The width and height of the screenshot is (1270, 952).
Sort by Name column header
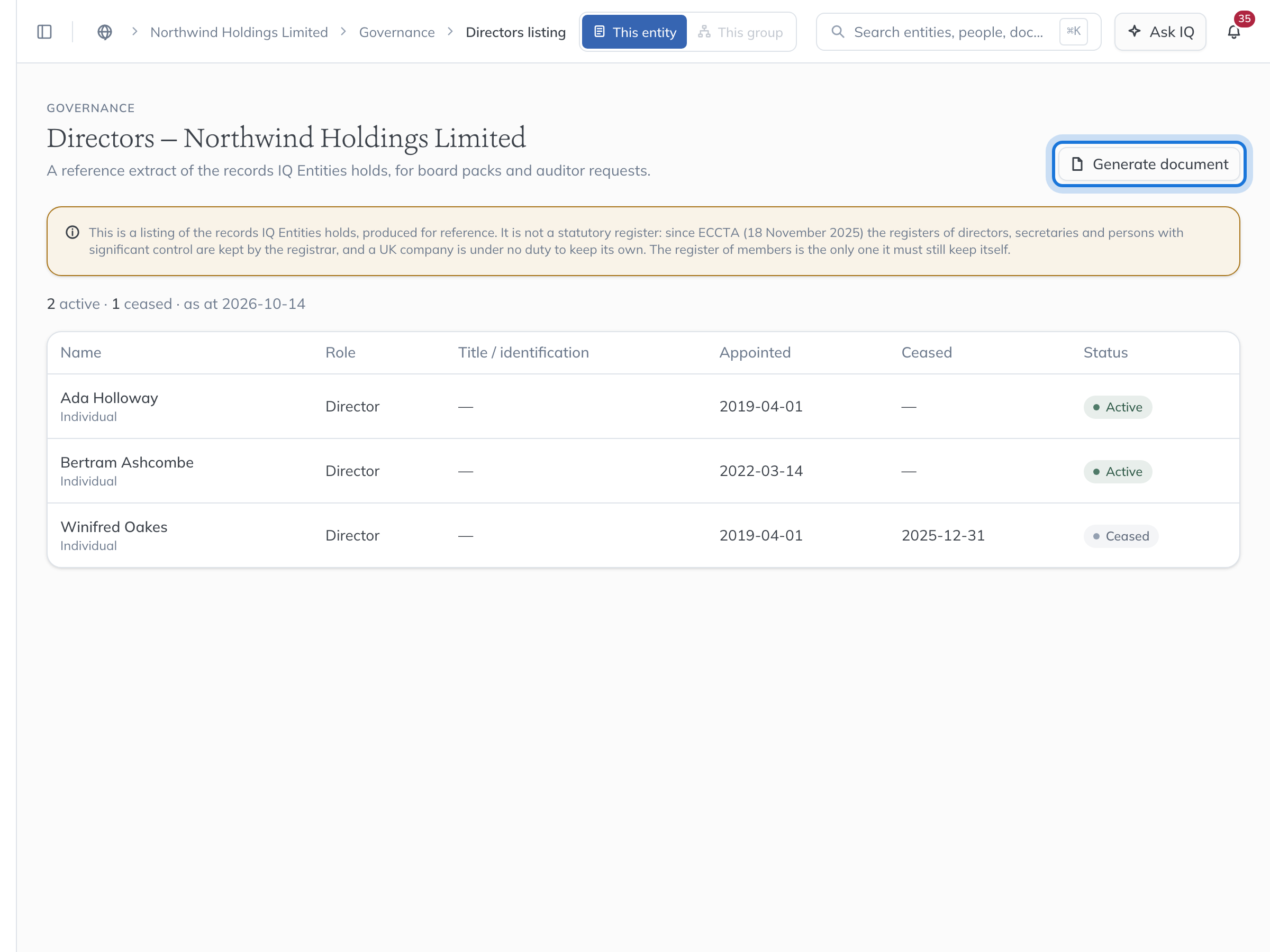(81, 352)
